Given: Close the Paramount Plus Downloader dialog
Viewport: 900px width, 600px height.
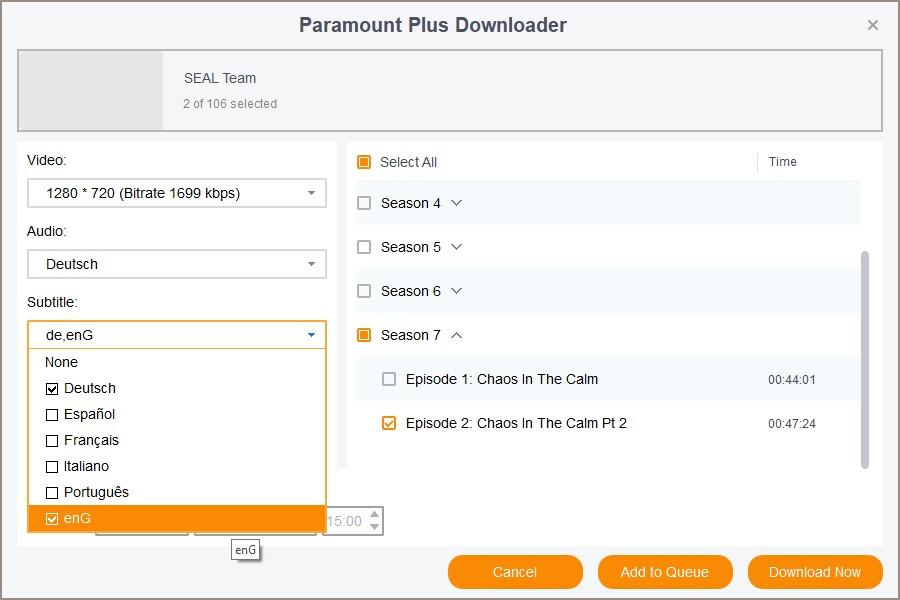Looking at the screenshot, I should (x=873, y=25).
